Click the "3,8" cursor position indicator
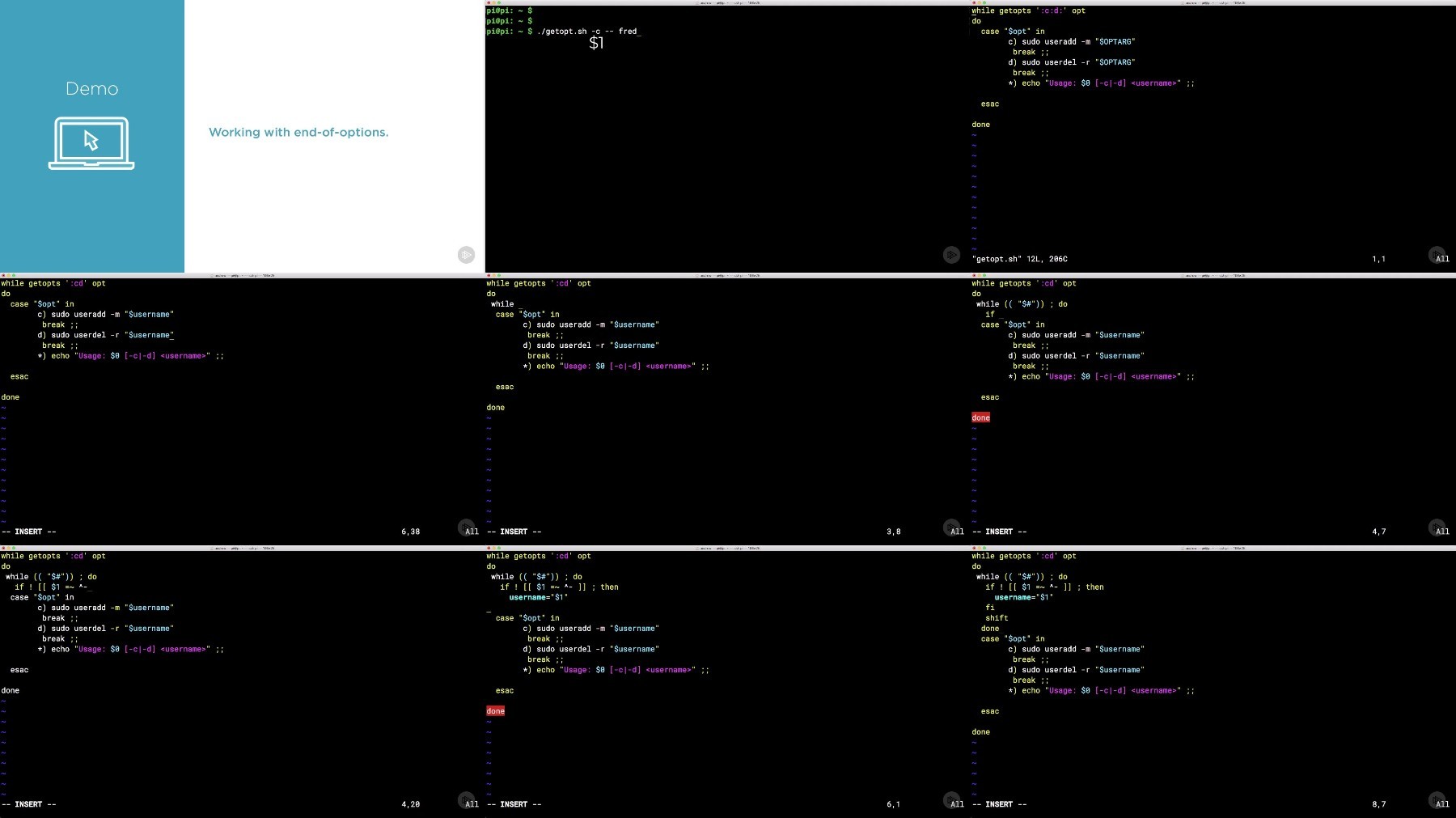Screen dimensions: 1456x818 click(893, 532)
